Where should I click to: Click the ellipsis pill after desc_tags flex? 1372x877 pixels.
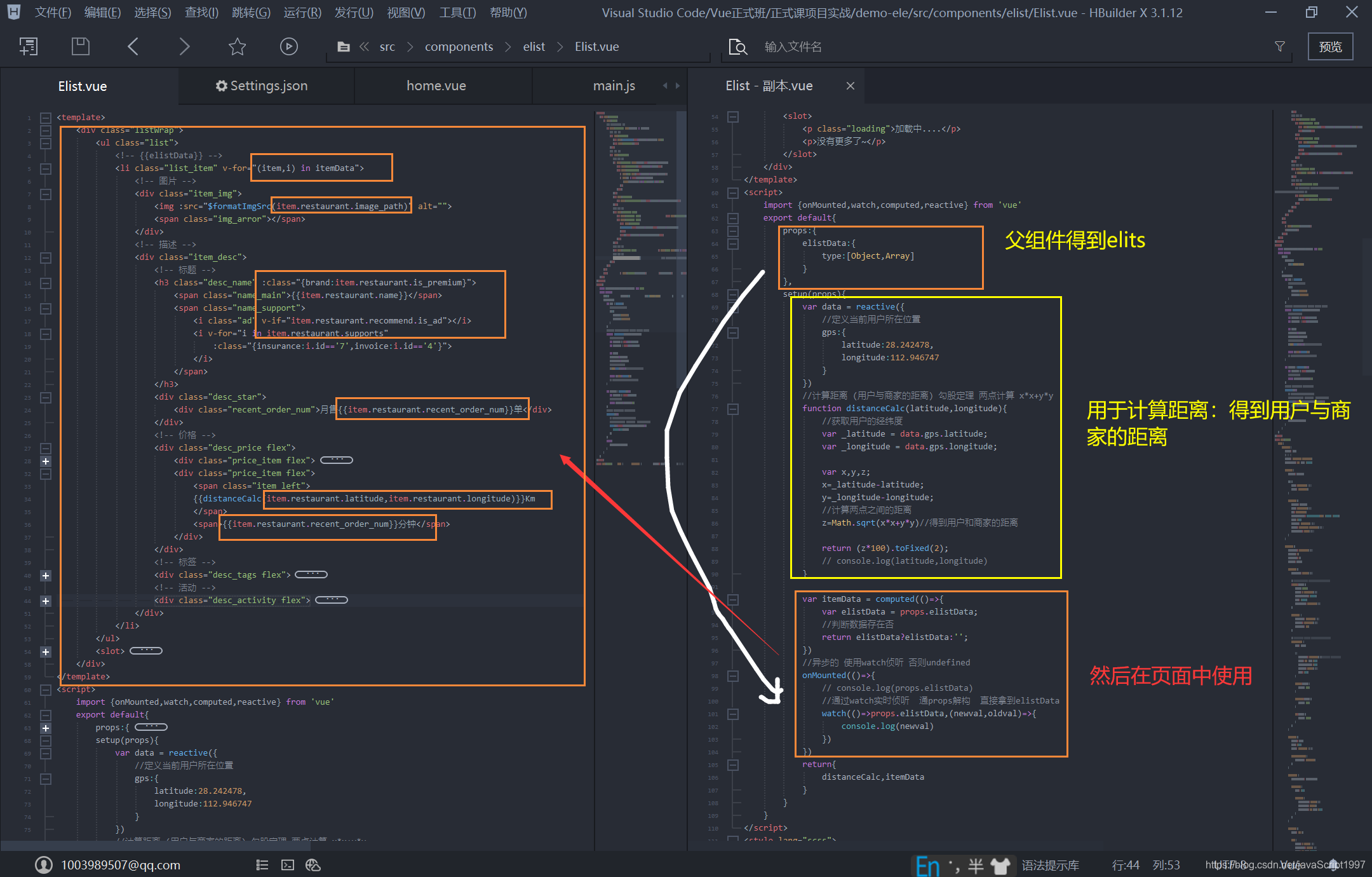click(x=311, y=574)
